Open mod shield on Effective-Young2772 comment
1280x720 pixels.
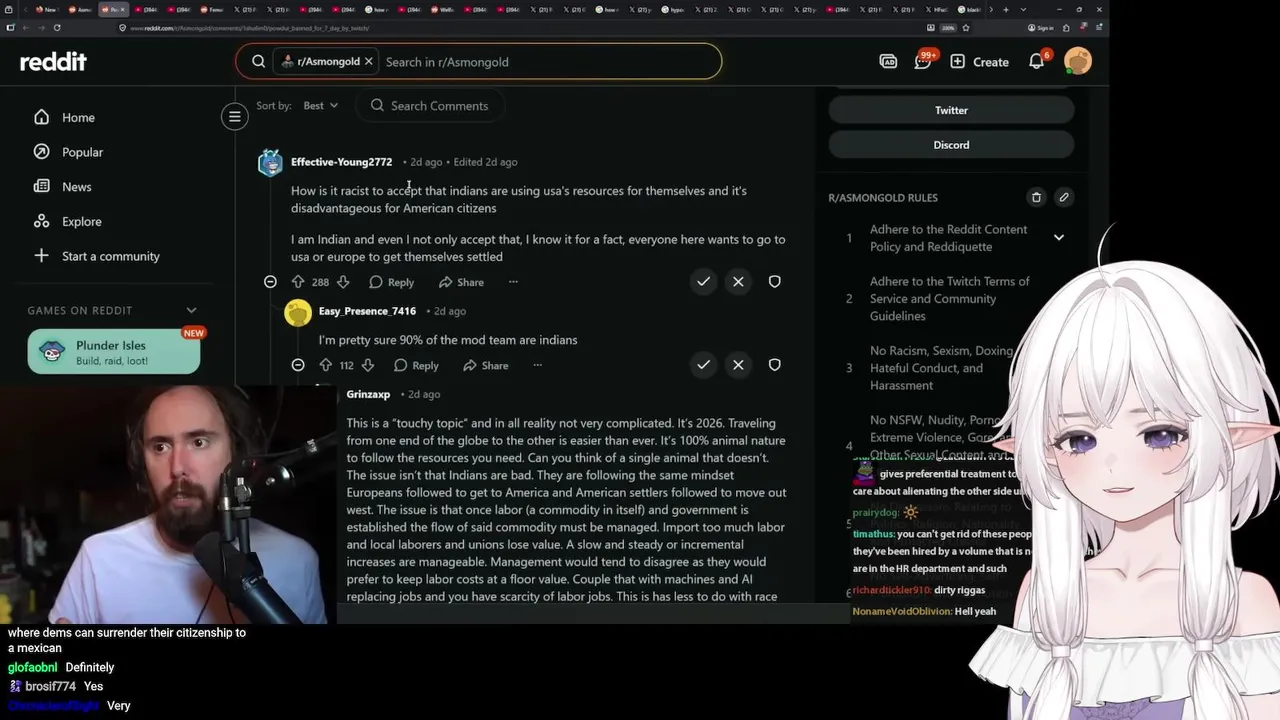(x=774, y=282)
